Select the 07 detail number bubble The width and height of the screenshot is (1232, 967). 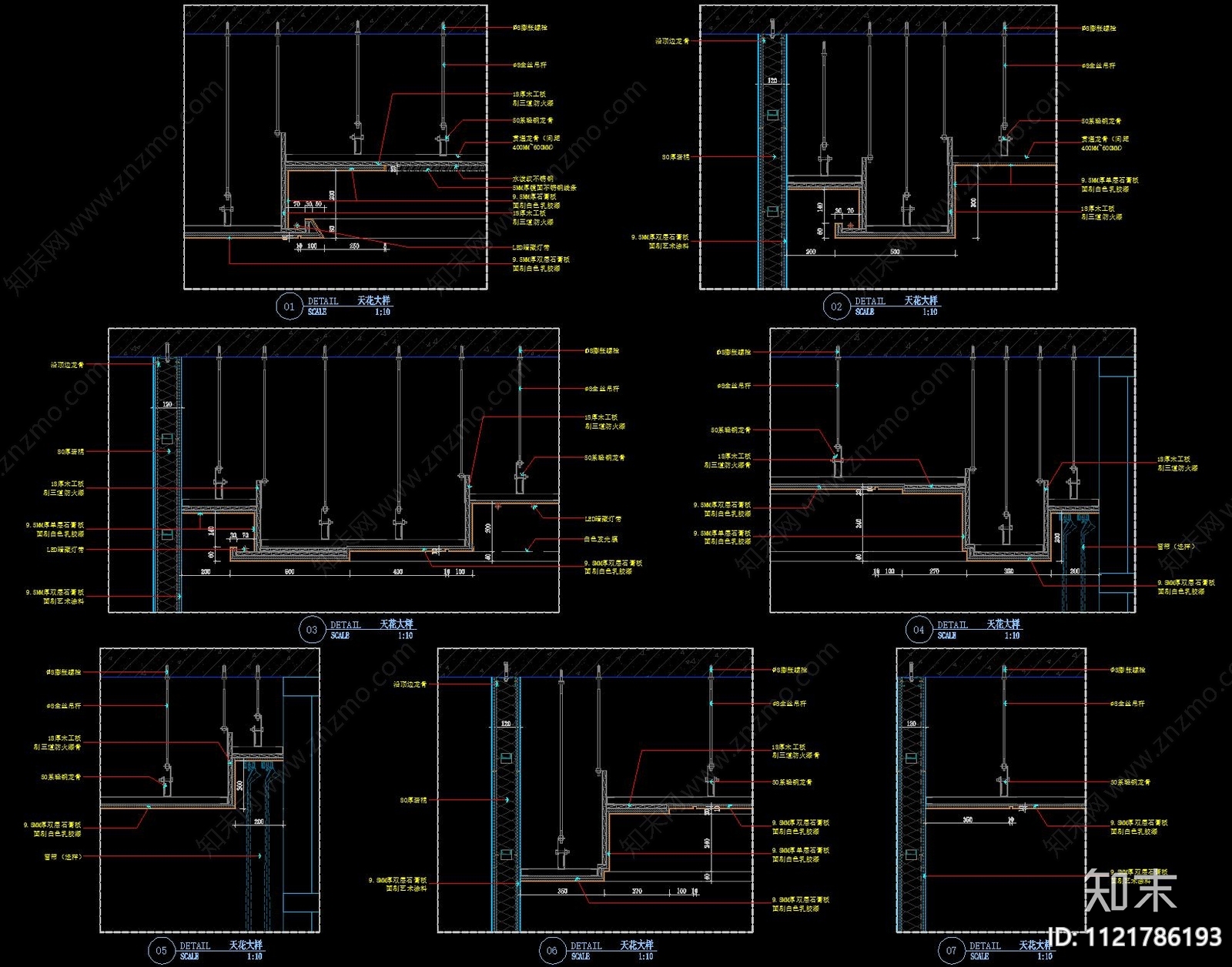(951, 950)
